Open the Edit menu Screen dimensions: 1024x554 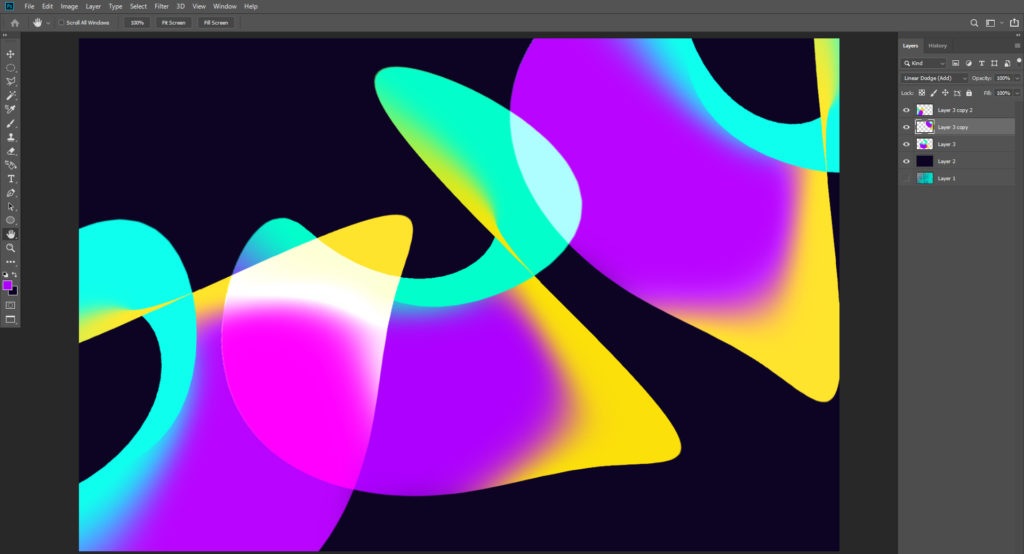click(x=48, y=7)
